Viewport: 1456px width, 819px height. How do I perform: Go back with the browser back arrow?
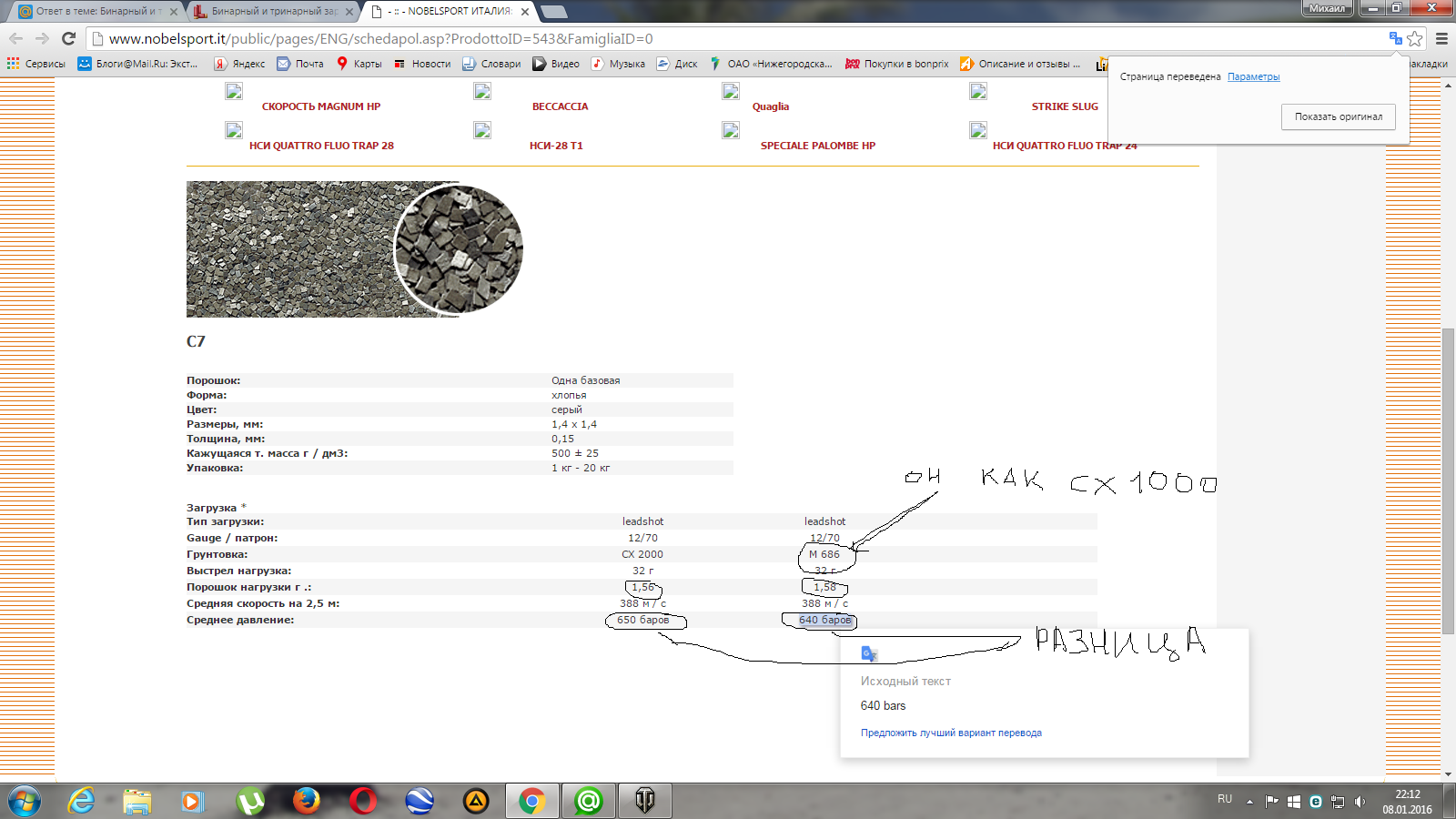coord(16,38)
